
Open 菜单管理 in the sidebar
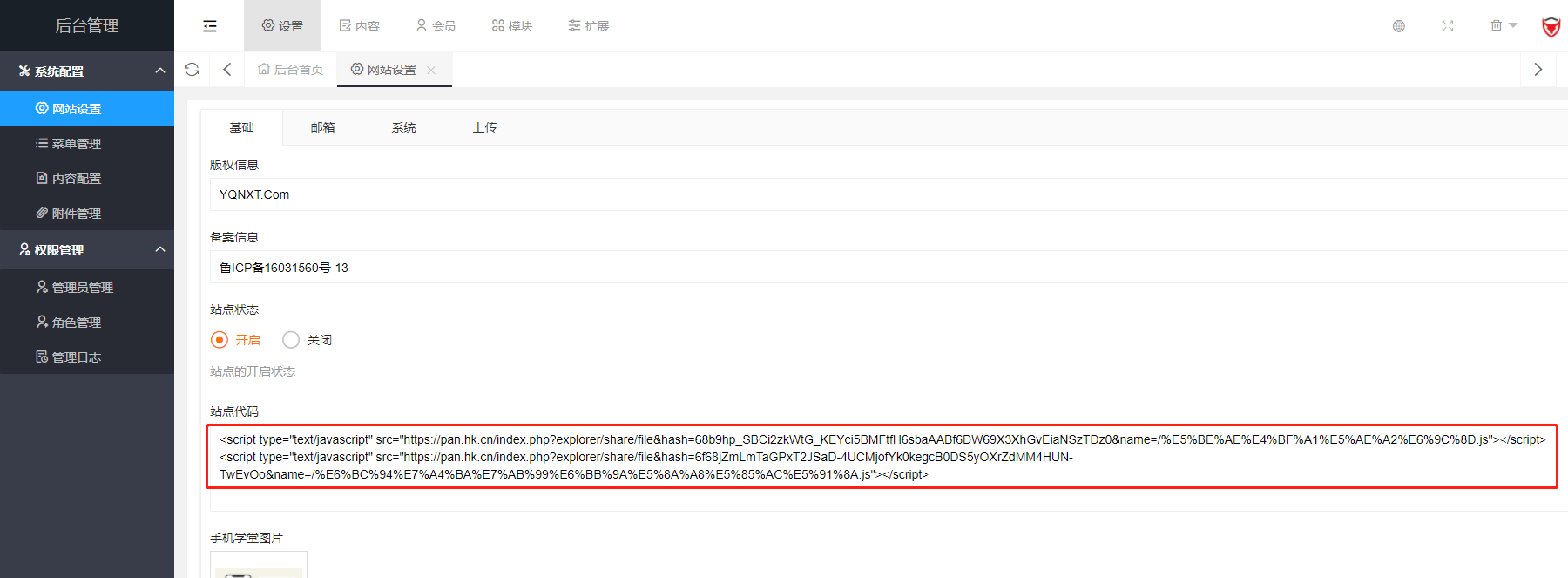click(87, 143)
